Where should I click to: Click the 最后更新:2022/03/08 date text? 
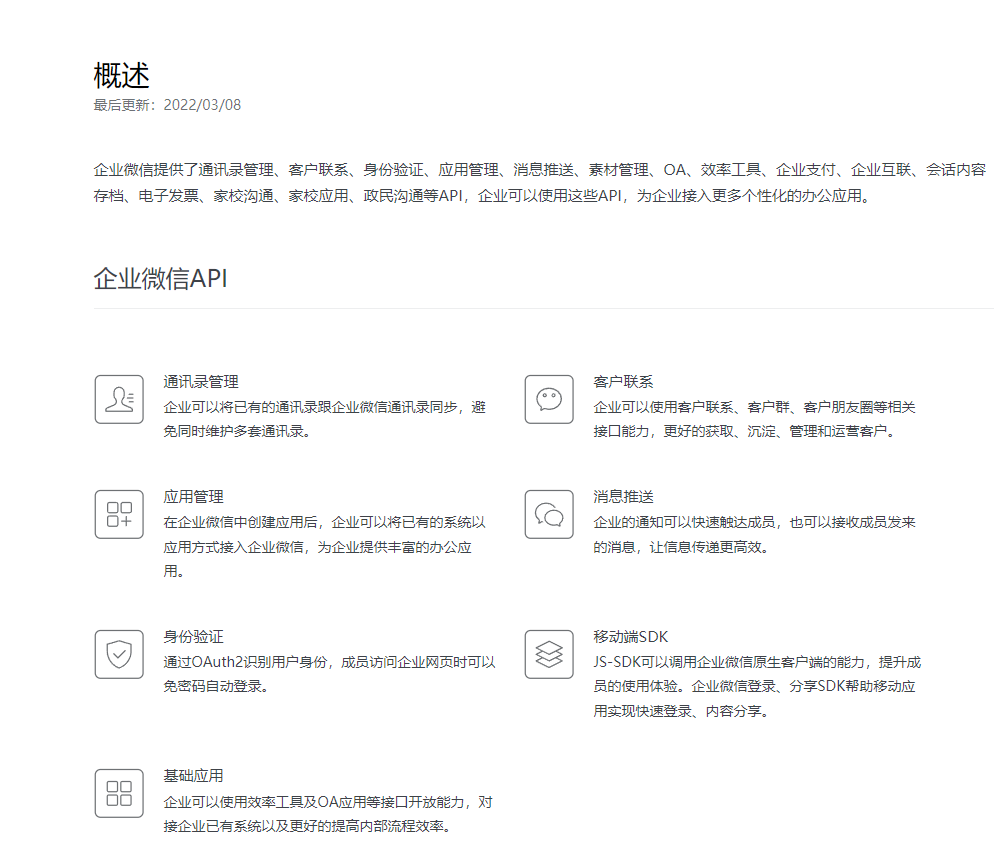click(167, 105)
